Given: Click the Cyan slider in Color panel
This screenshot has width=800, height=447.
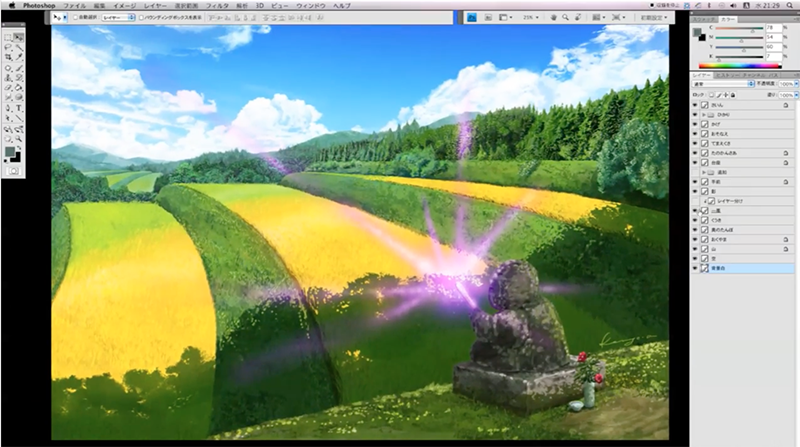Looking at the screenshot, I should 739,28.
